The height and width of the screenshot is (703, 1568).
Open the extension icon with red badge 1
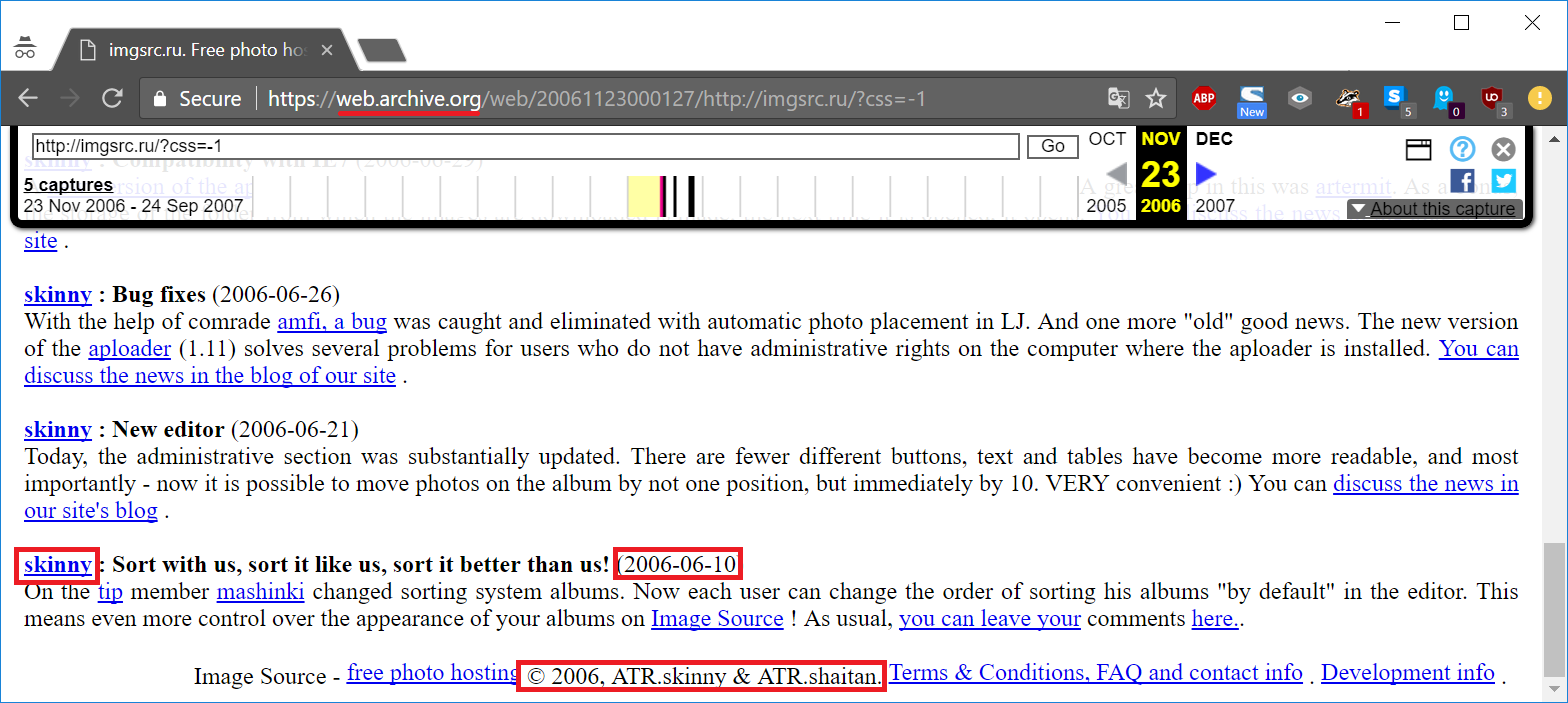coord(1350,100)
